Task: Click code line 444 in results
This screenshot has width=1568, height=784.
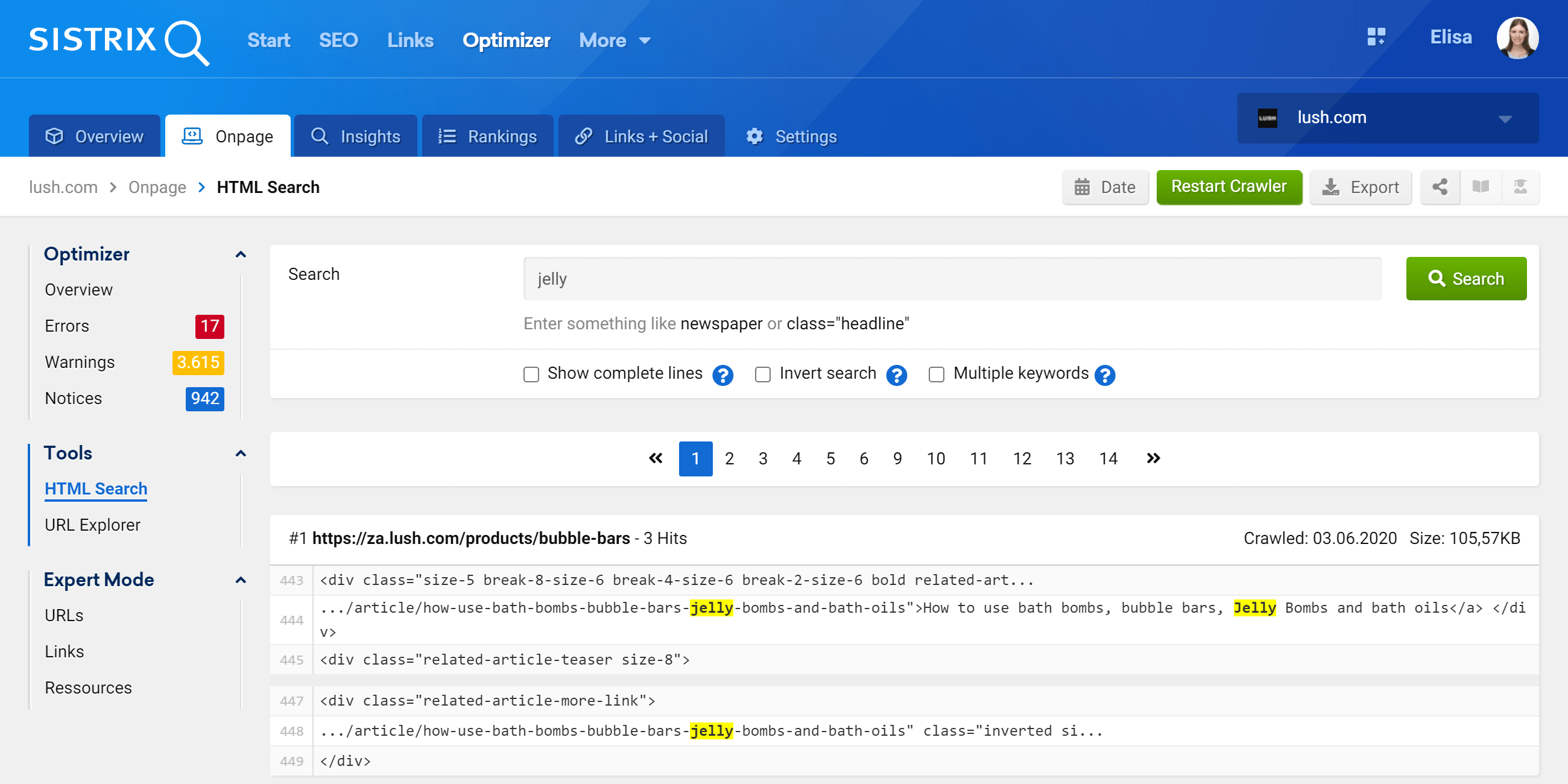Action: pyautogui.click(x=904, y=620)
